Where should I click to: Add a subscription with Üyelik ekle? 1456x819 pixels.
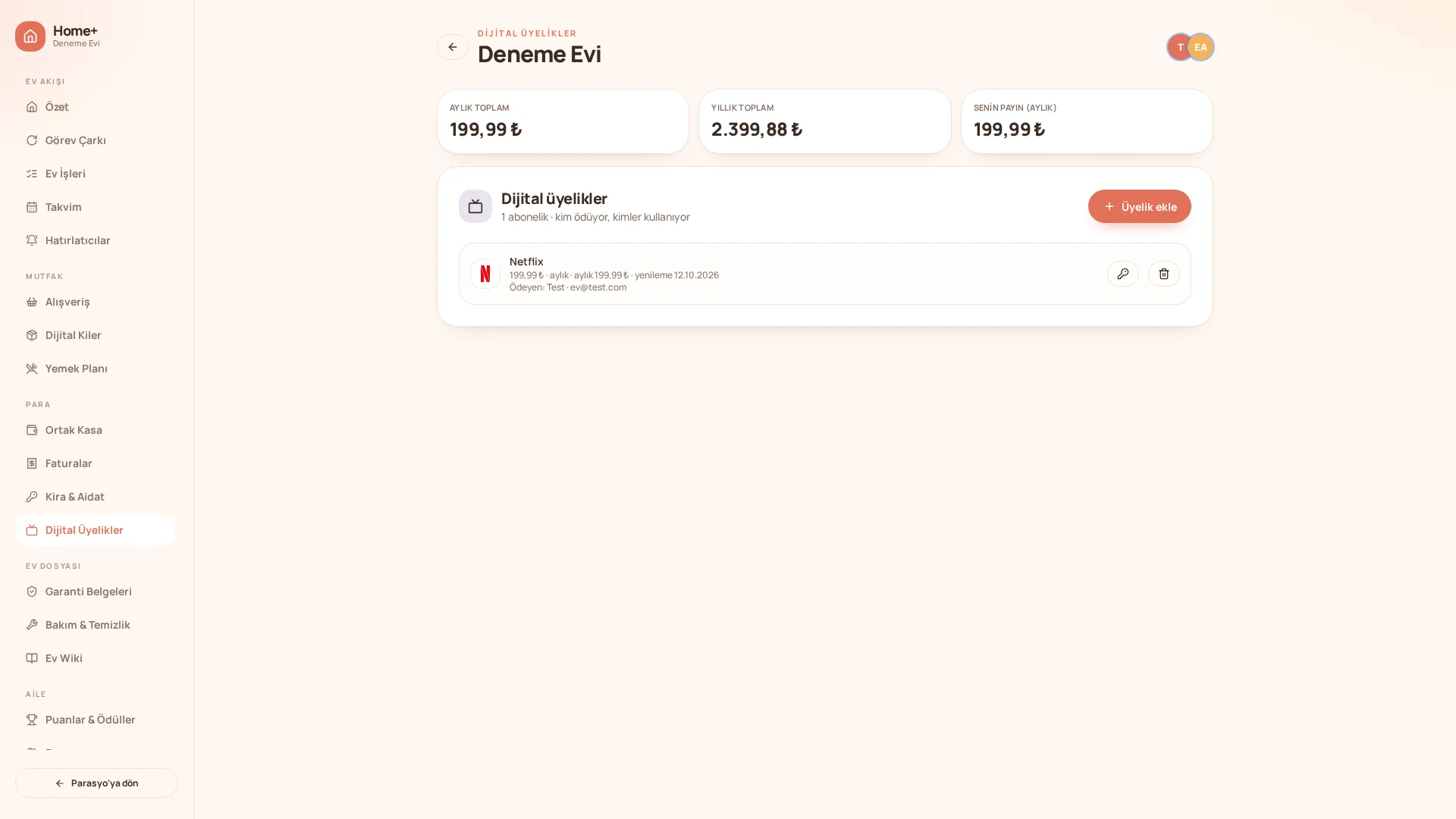tap(1139, 206)
